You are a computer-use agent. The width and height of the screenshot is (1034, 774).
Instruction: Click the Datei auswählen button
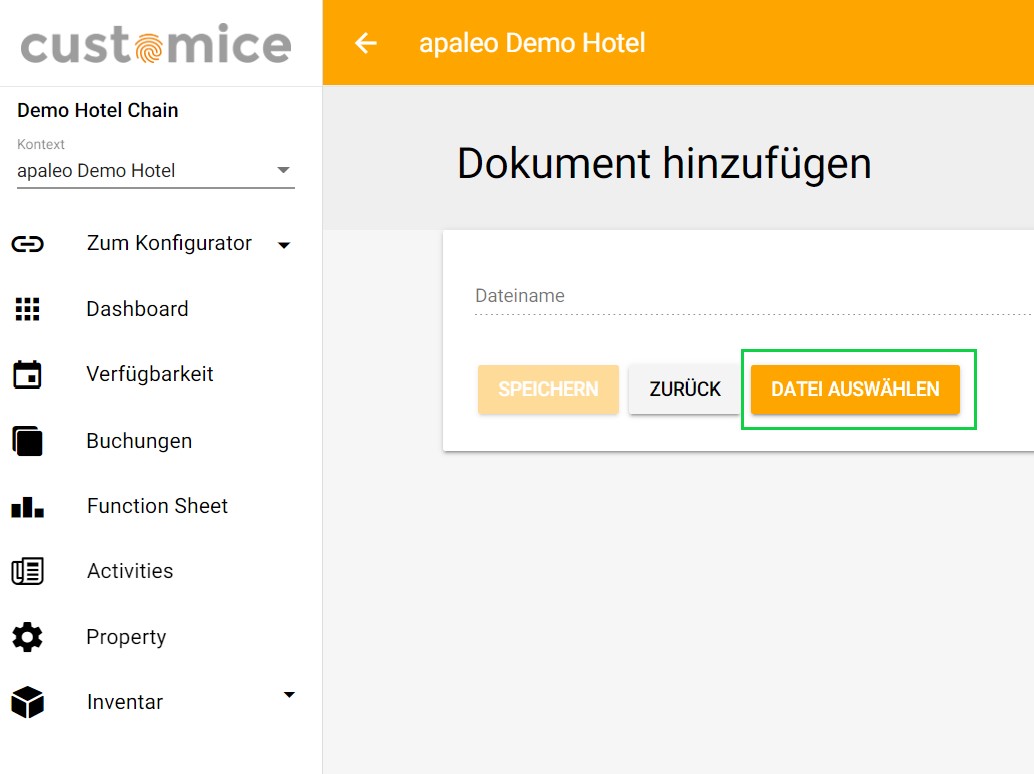coord(855,389)
